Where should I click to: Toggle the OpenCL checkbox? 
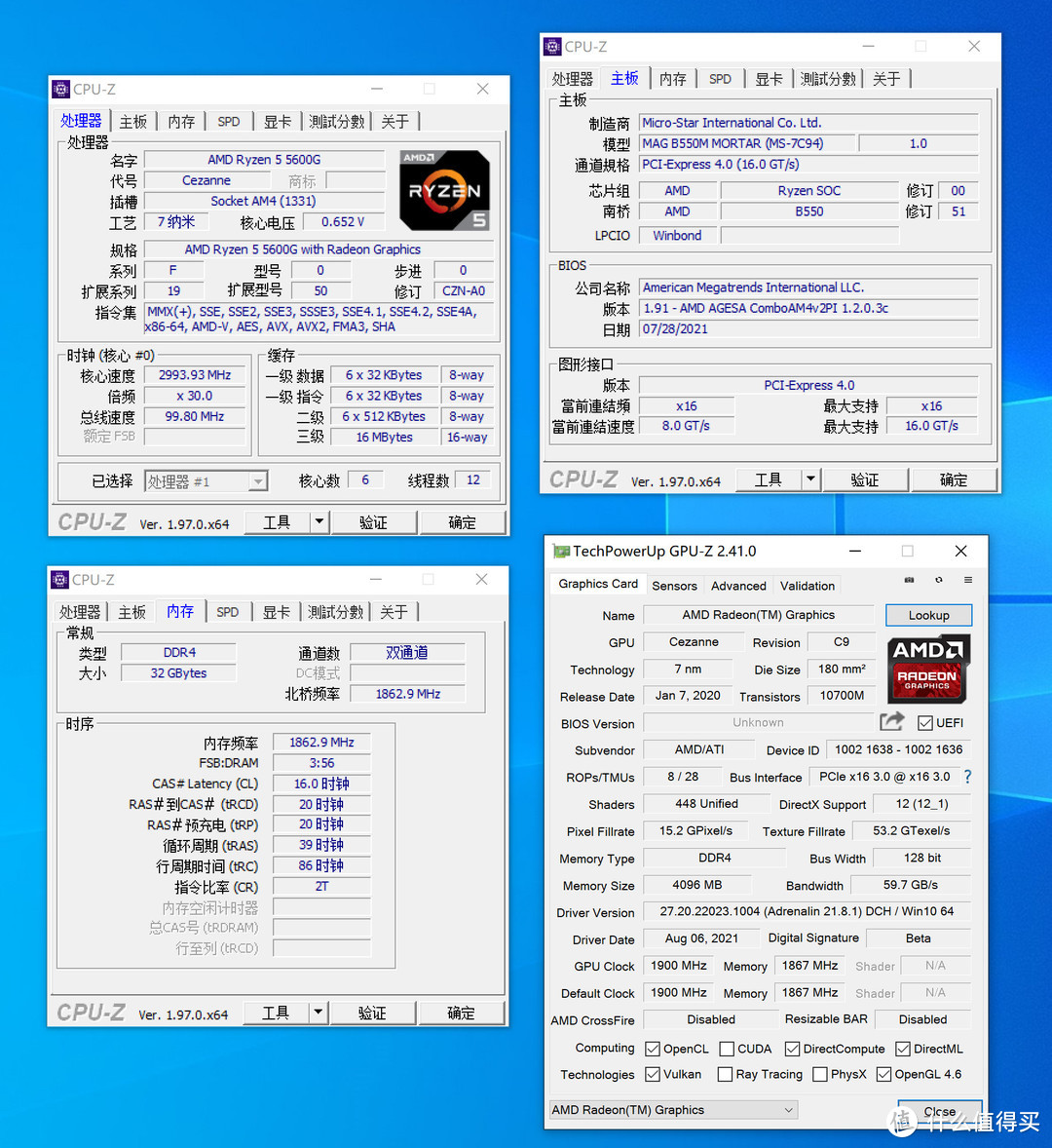tap(653, 1050)
